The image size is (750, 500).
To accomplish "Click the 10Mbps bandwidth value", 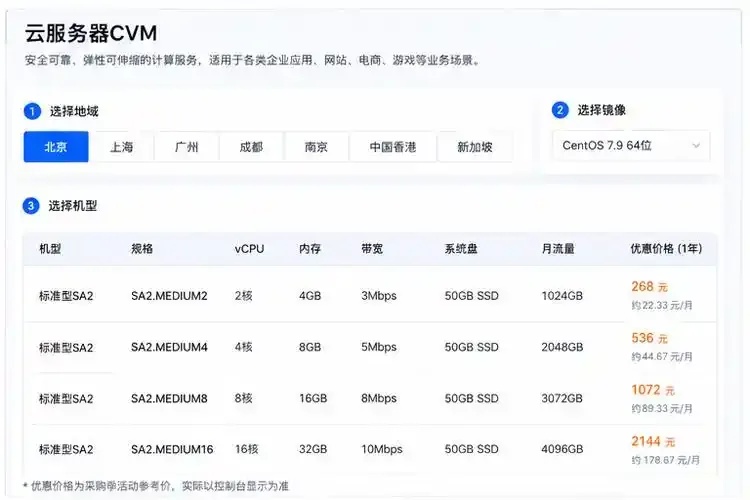I will [382, 449].
